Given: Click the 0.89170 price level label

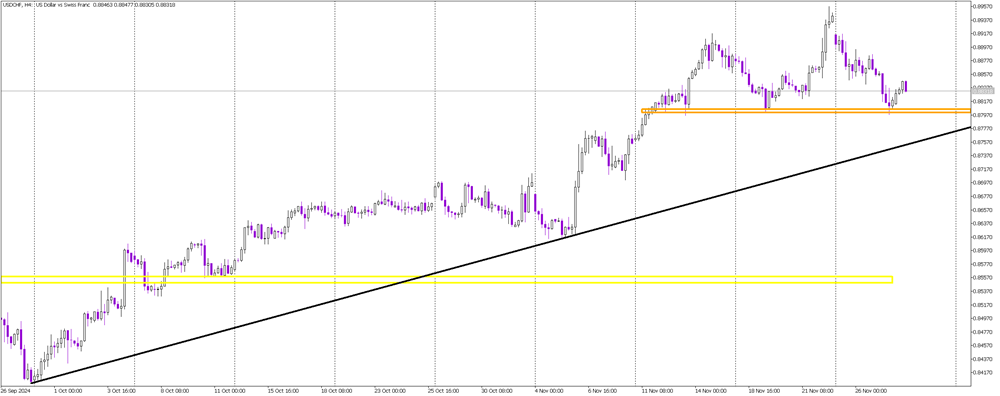Looking at the screenshot, I should 984,33.
